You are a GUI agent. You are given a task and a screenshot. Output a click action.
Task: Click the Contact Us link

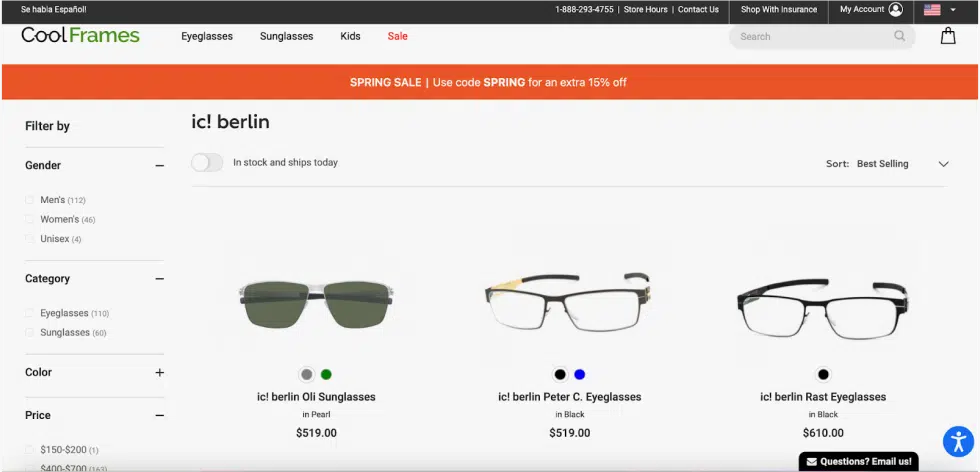point(698,9)
